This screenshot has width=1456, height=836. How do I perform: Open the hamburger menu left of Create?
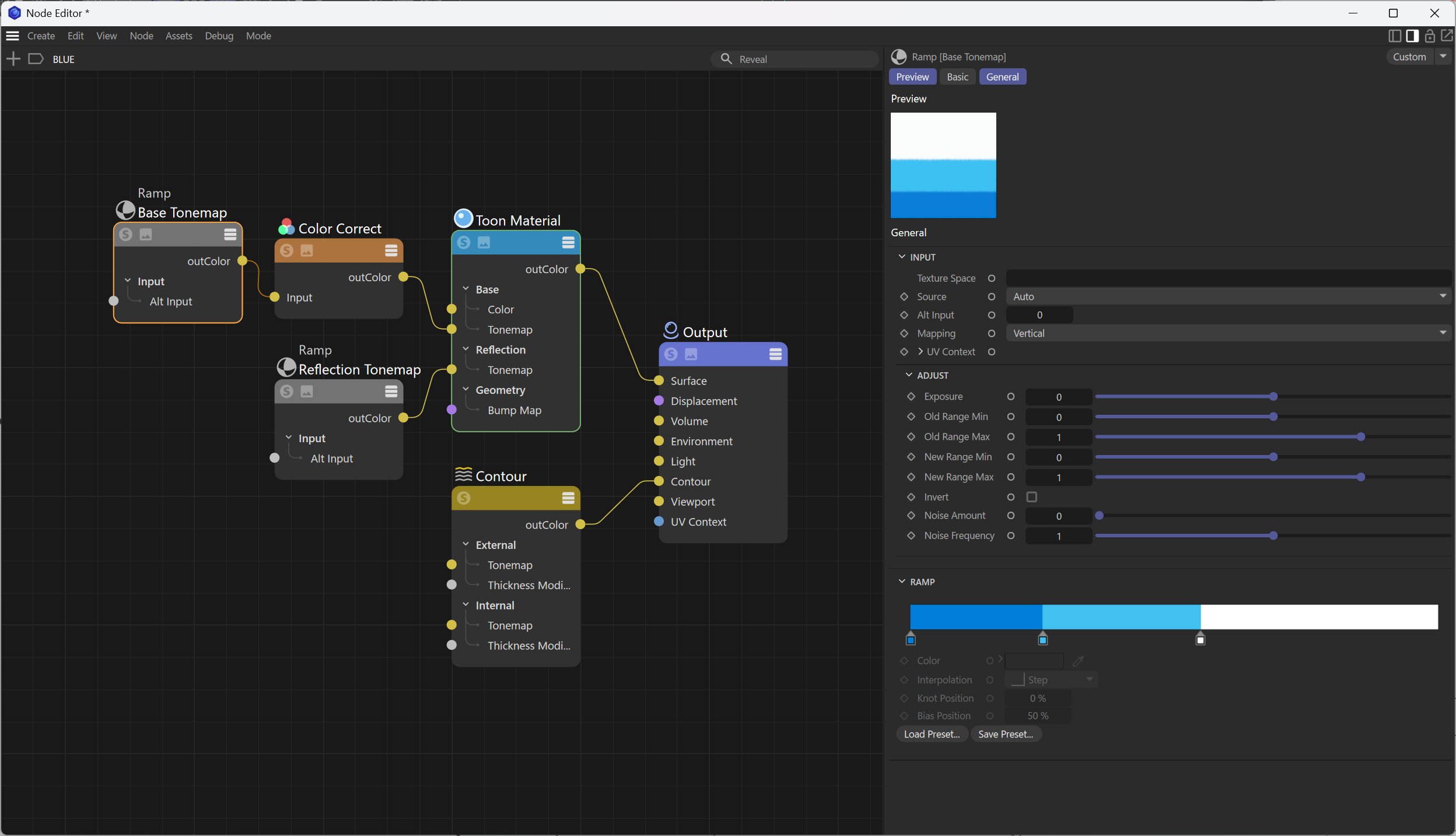(x=12, y=36)
